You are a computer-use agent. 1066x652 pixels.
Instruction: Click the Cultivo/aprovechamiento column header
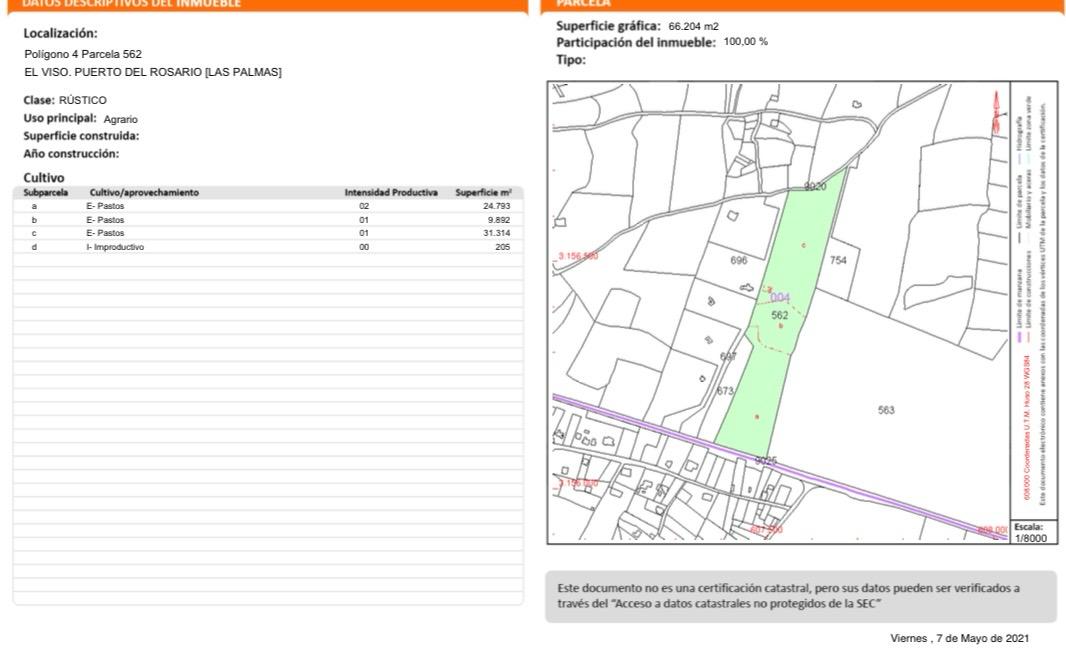(x=144, y=192)
